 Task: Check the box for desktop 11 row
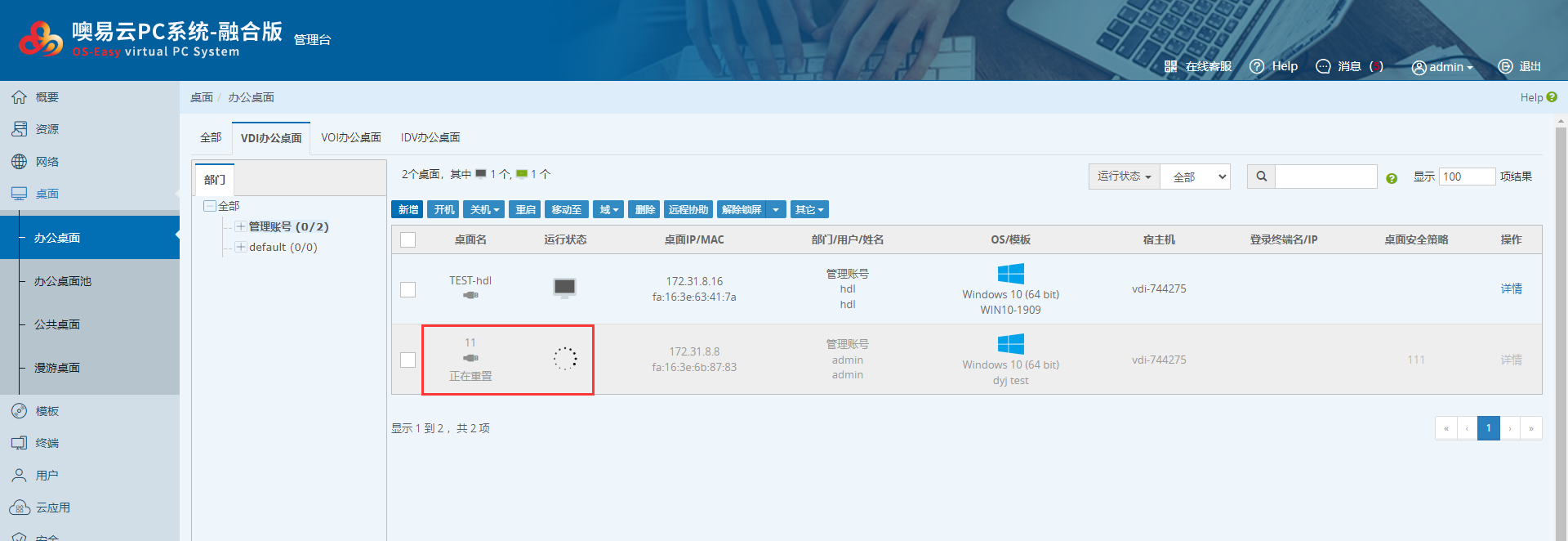click(x=408, y=360)
